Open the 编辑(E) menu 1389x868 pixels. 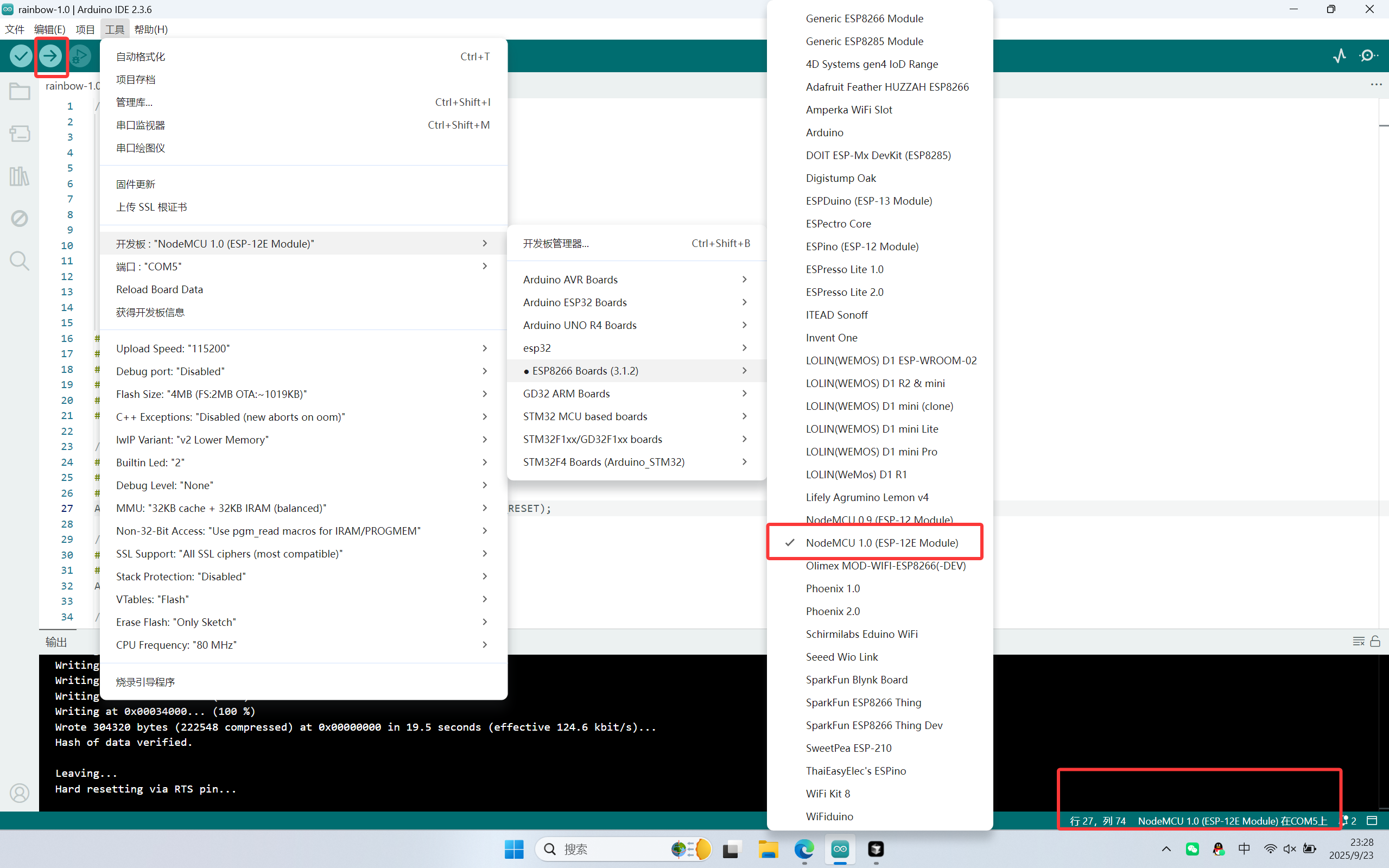[x=49, y=29]
